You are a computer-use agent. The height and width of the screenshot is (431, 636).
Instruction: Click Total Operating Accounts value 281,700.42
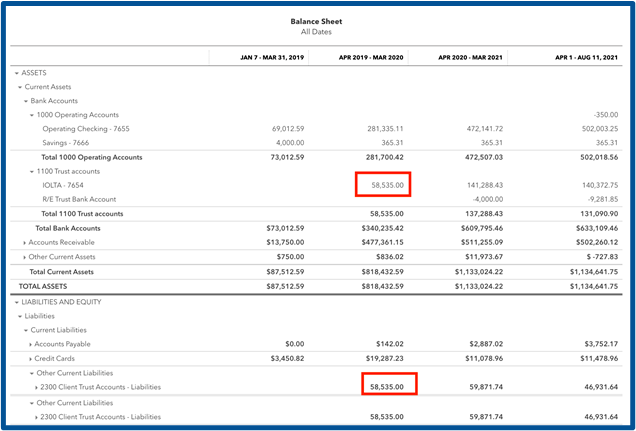coord(385,157)
